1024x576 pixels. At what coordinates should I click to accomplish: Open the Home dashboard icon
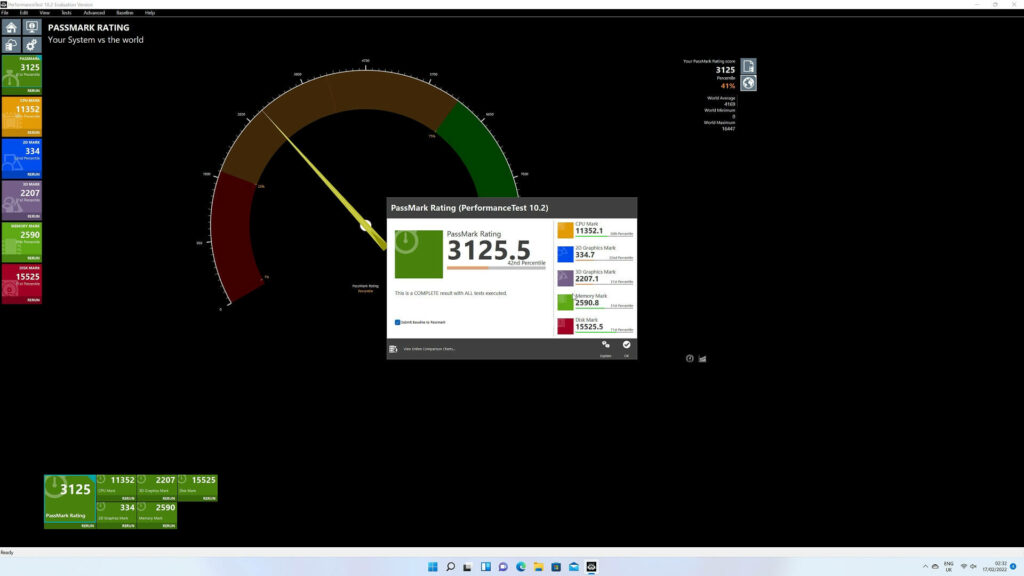coord(11,27)
